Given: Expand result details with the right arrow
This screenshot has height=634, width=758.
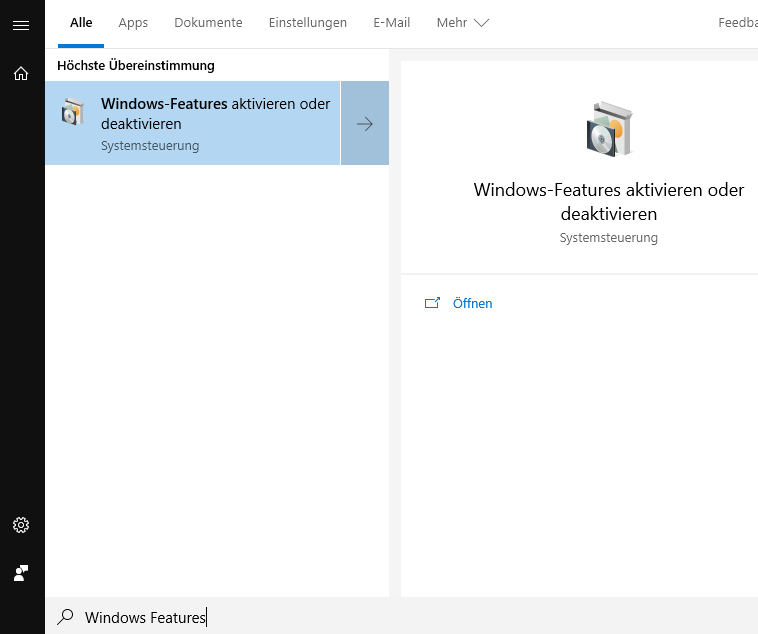Looking at the screenshot, I should [x=365, y=124].
